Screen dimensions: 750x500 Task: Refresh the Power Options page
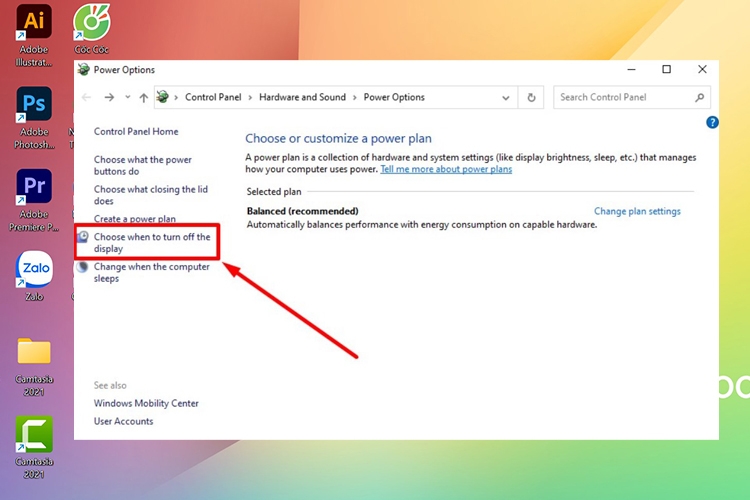tap(531, 98)
